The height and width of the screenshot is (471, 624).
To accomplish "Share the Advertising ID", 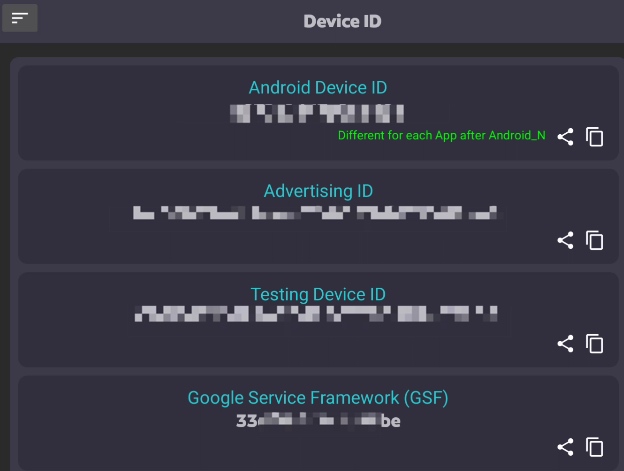I will tap(566, 241).
